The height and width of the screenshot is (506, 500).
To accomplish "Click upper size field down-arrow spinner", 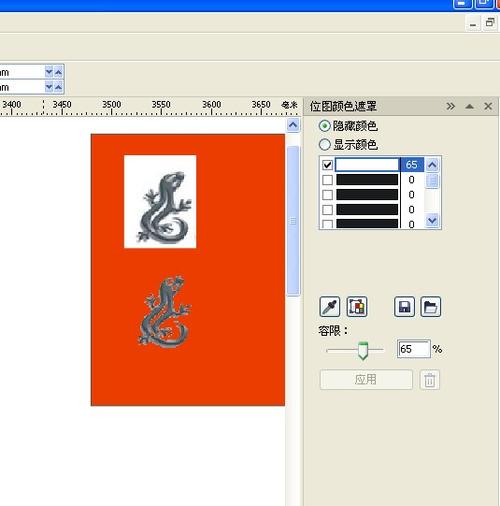I will point(49,72).
